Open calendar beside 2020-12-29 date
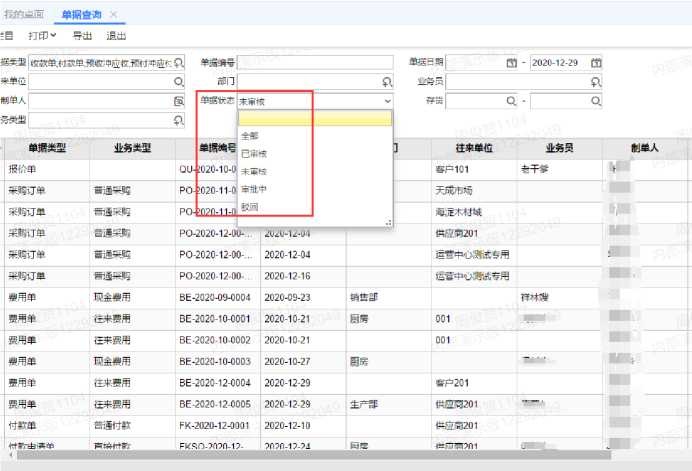Image resolution: width=692 pixels, height=471 pixels. click(x=596, y=63)
